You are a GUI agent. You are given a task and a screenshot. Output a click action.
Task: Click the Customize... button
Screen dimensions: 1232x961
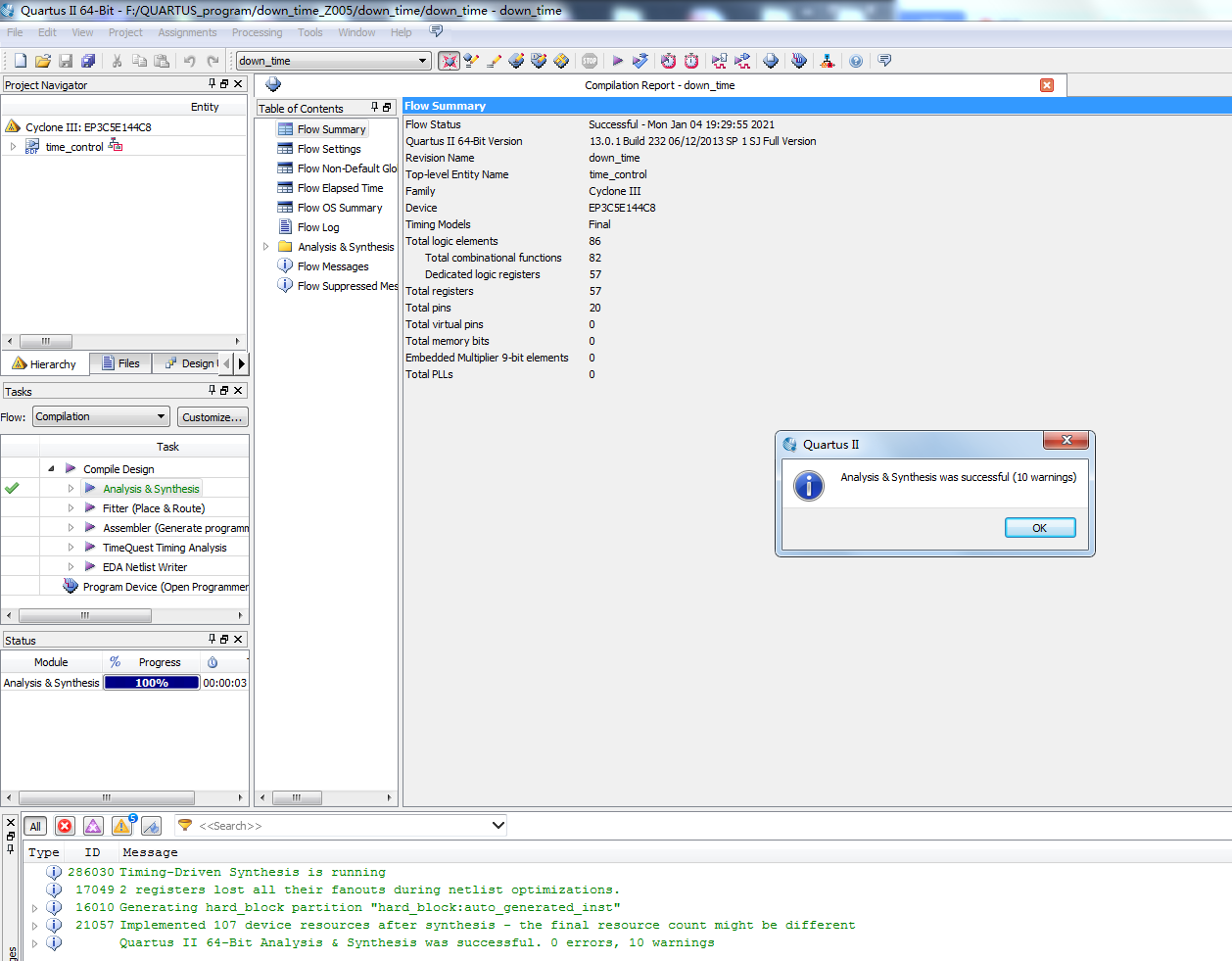pyautogui.click(x=213, y=417)
